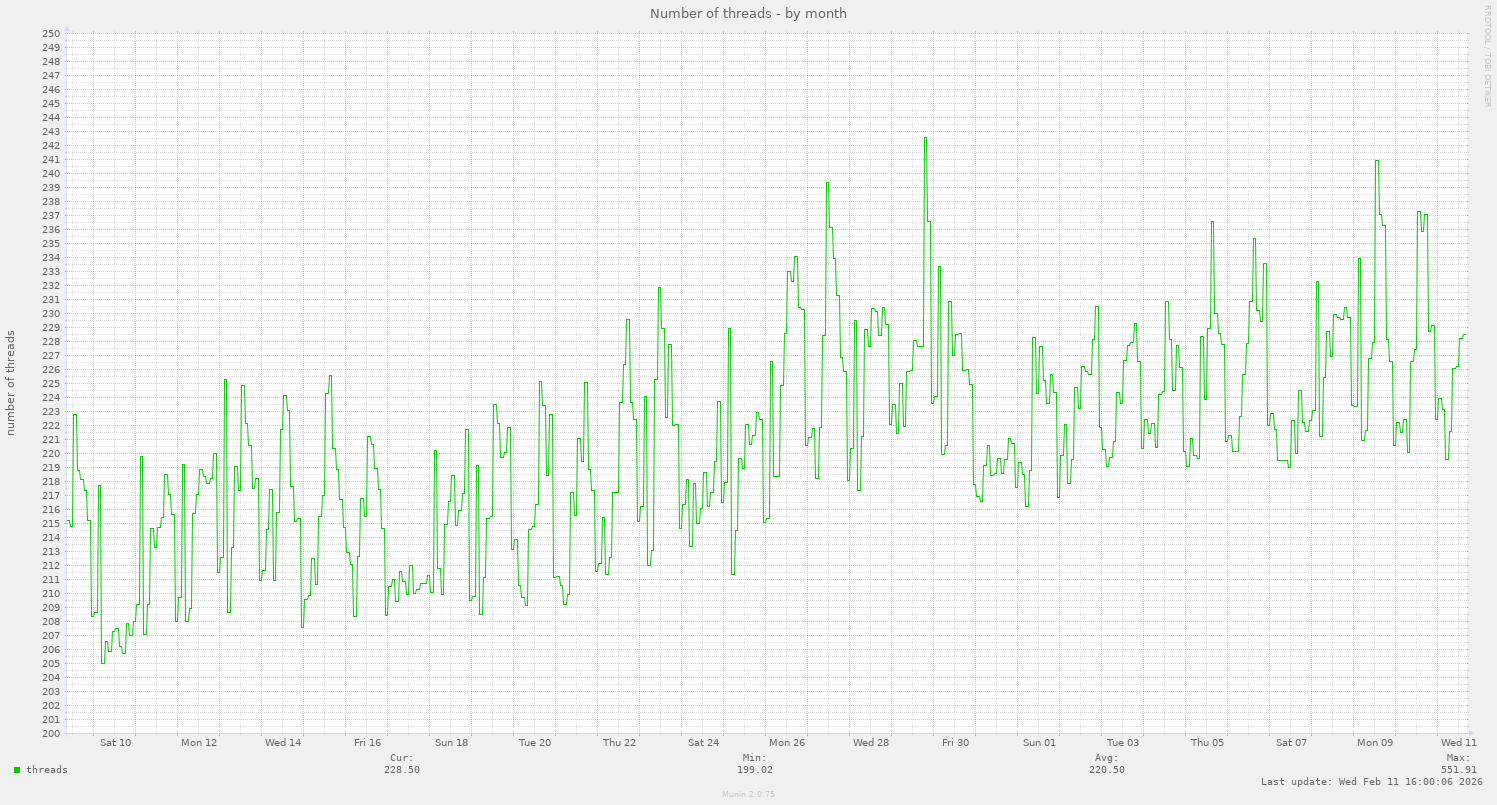Click the "Mon 26" x-axis date label
The image size is (1497, 805).
pyautogui.click(x=787, y=743)
